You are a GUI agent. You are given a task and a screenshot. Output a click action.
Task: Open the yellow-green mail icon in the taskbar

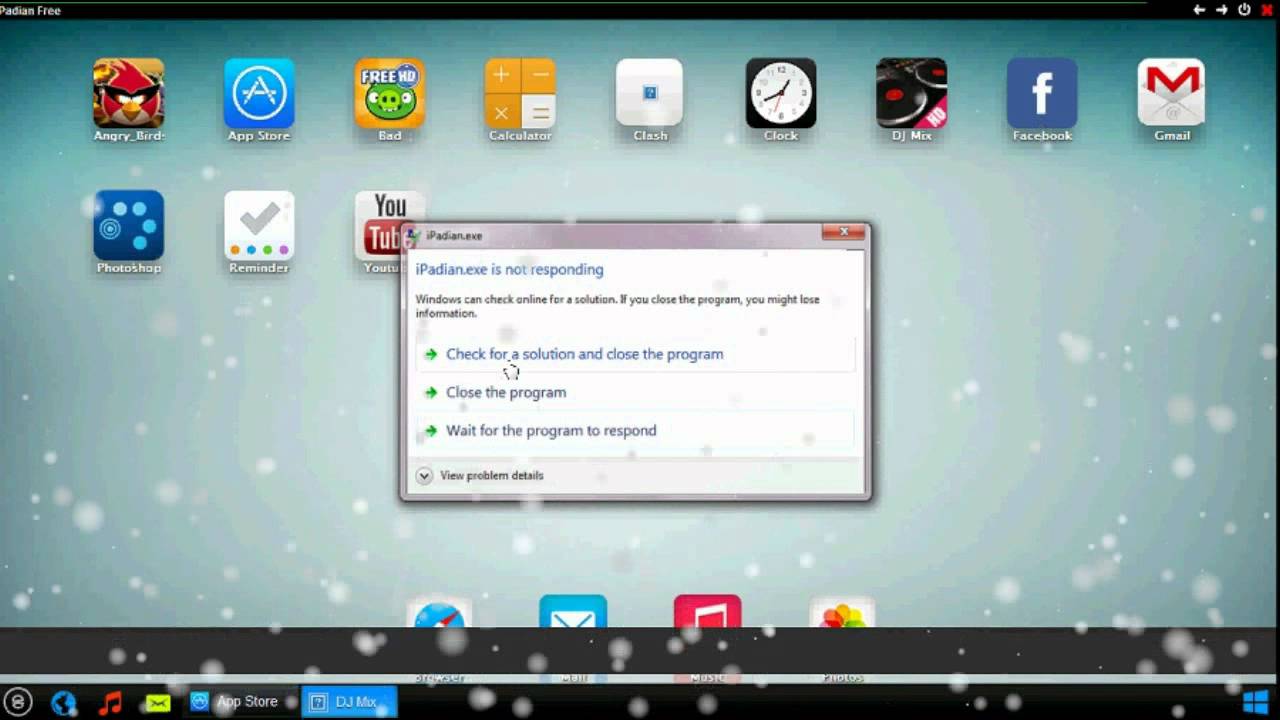click(x=158, y=702)
